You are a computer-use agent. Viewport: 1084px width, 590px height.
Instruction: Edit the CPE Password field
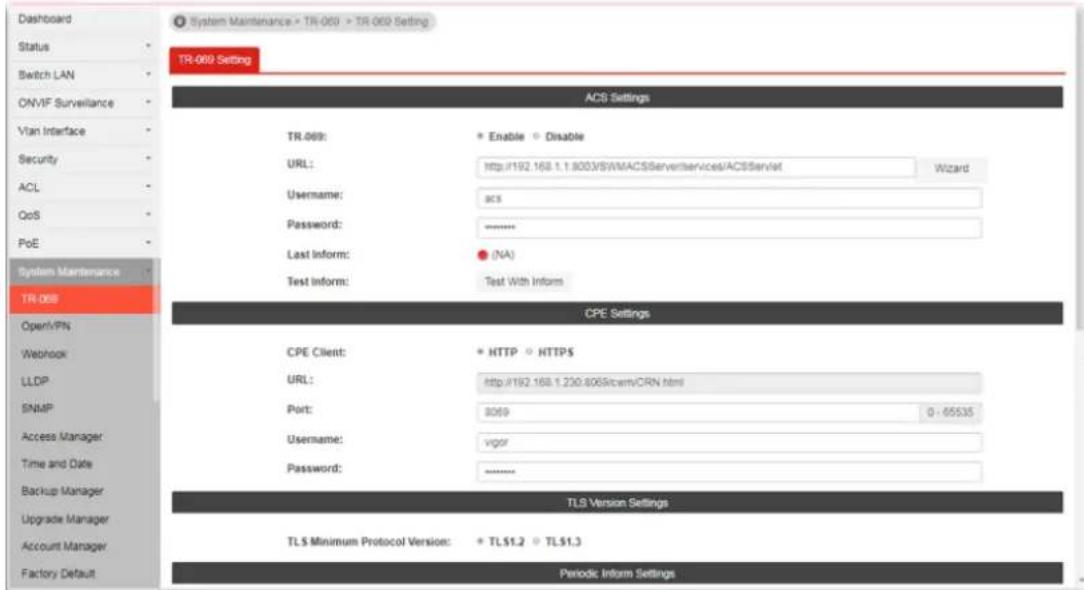pos(729,472)
